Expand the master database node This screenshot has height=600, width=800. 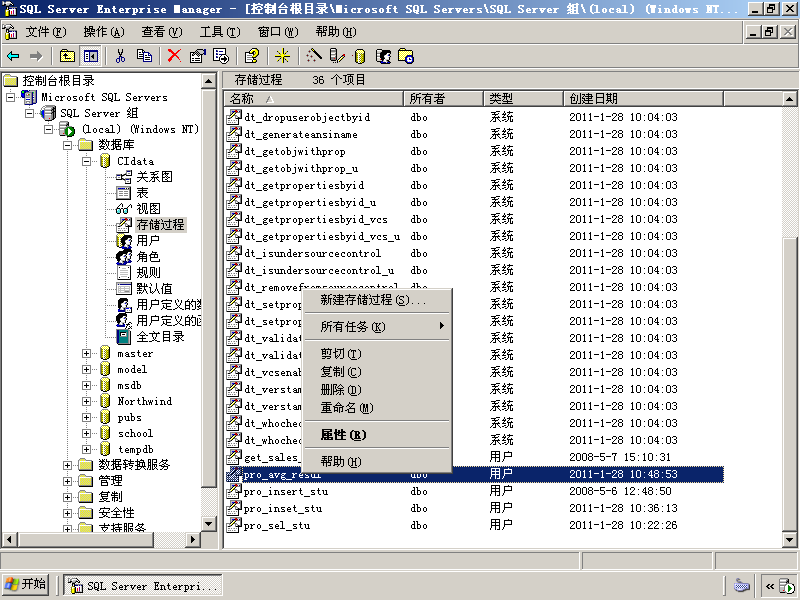coord(87,353)
